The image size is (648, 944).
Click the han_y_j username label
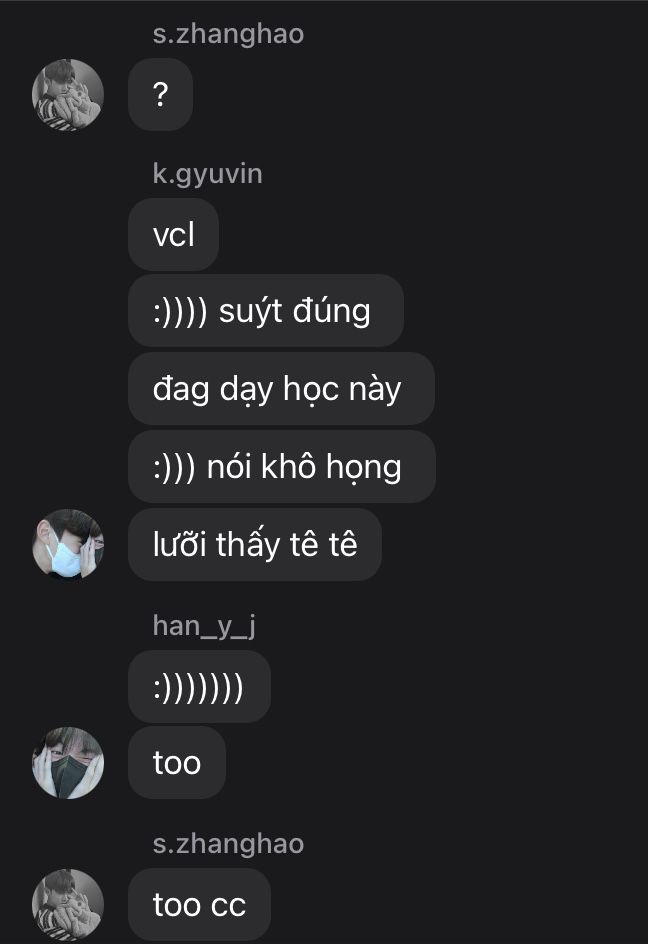point(204,626)
